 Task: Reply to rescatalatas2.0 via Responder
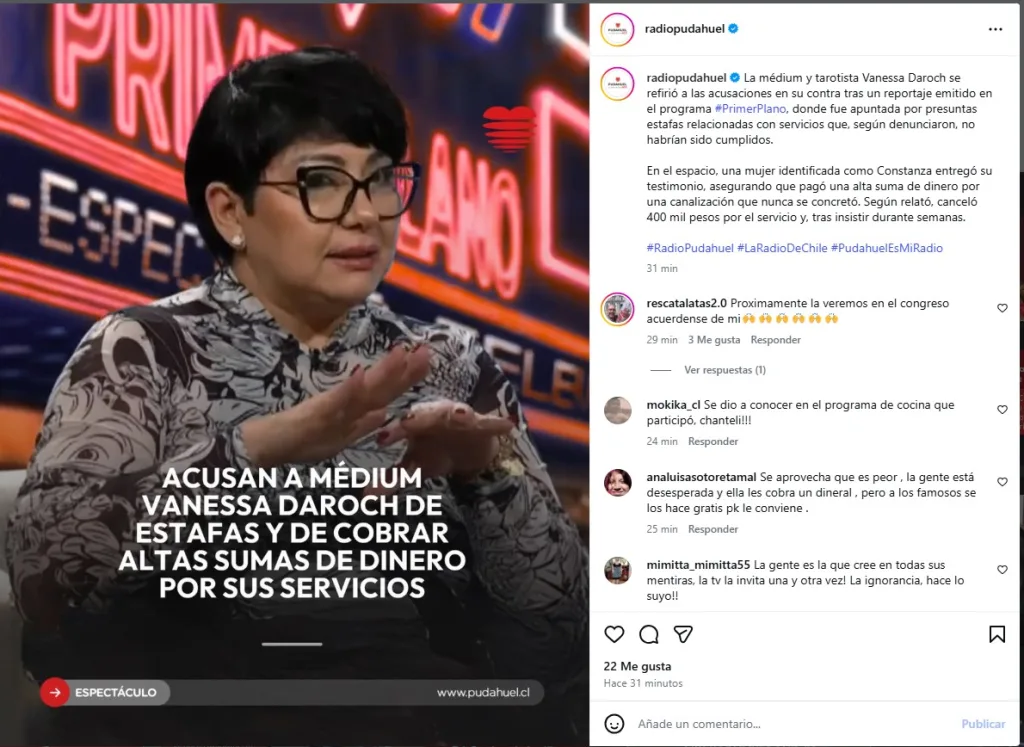click(775, 340)
